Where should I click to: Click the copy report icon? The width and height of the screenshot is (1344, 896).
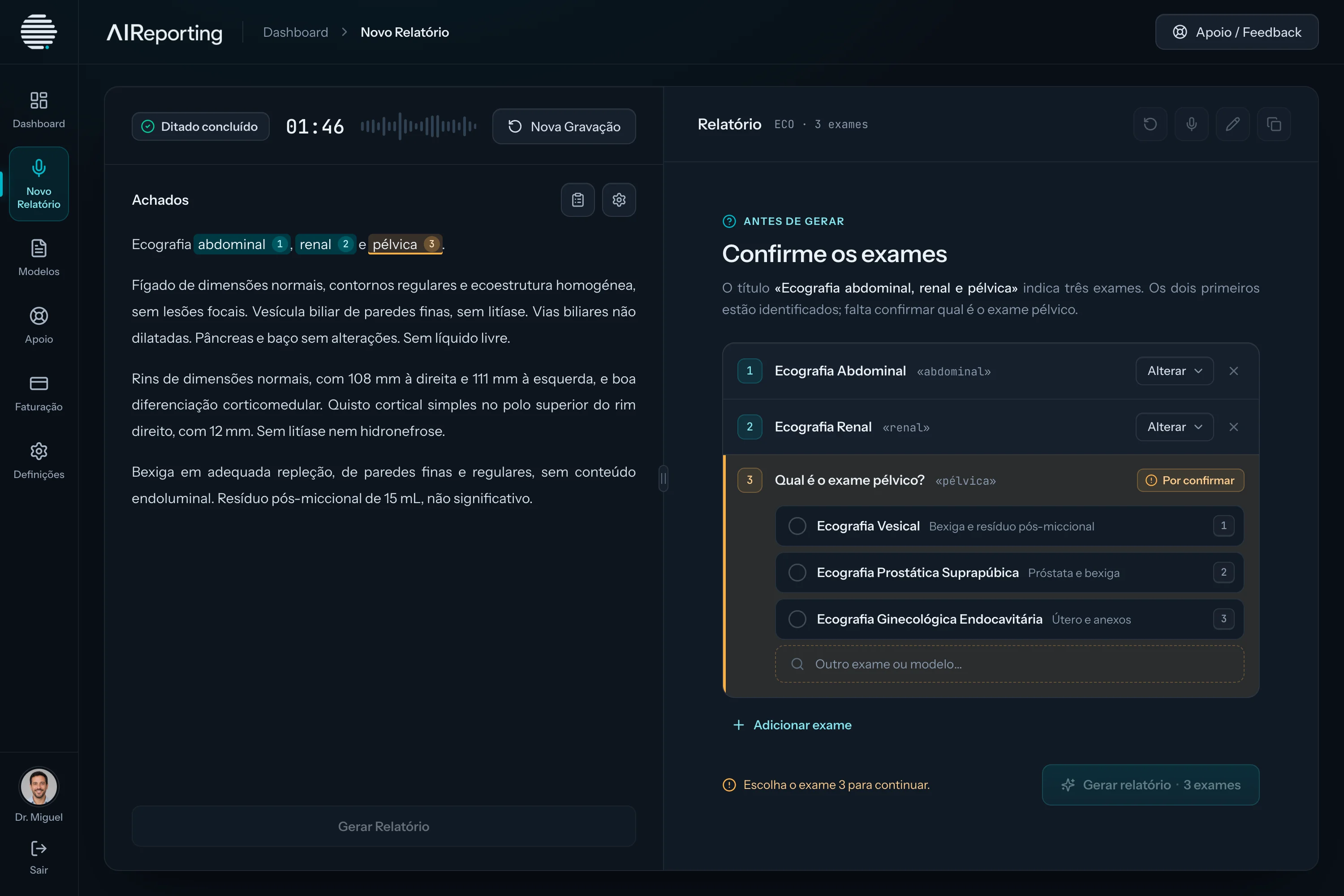1274,124
